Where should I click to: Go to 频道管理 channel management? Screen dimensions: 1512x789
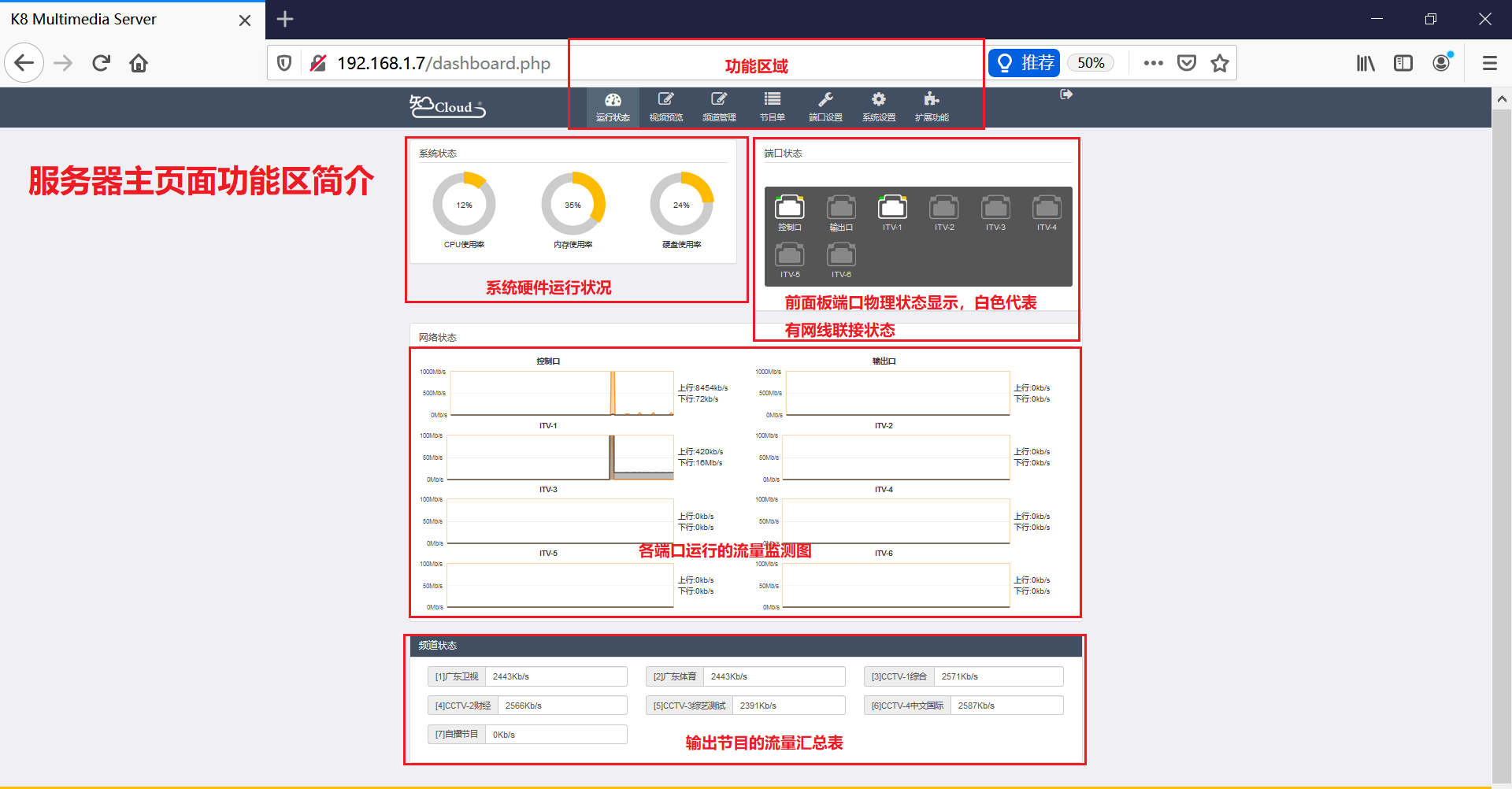point(719,107)
